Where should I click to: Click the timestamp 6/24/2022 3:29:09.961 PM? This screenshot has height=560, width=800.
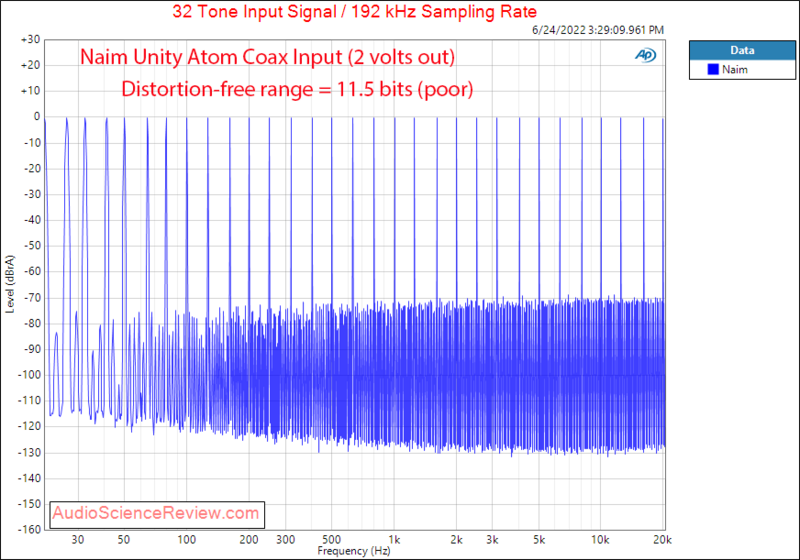coord(597,30)
